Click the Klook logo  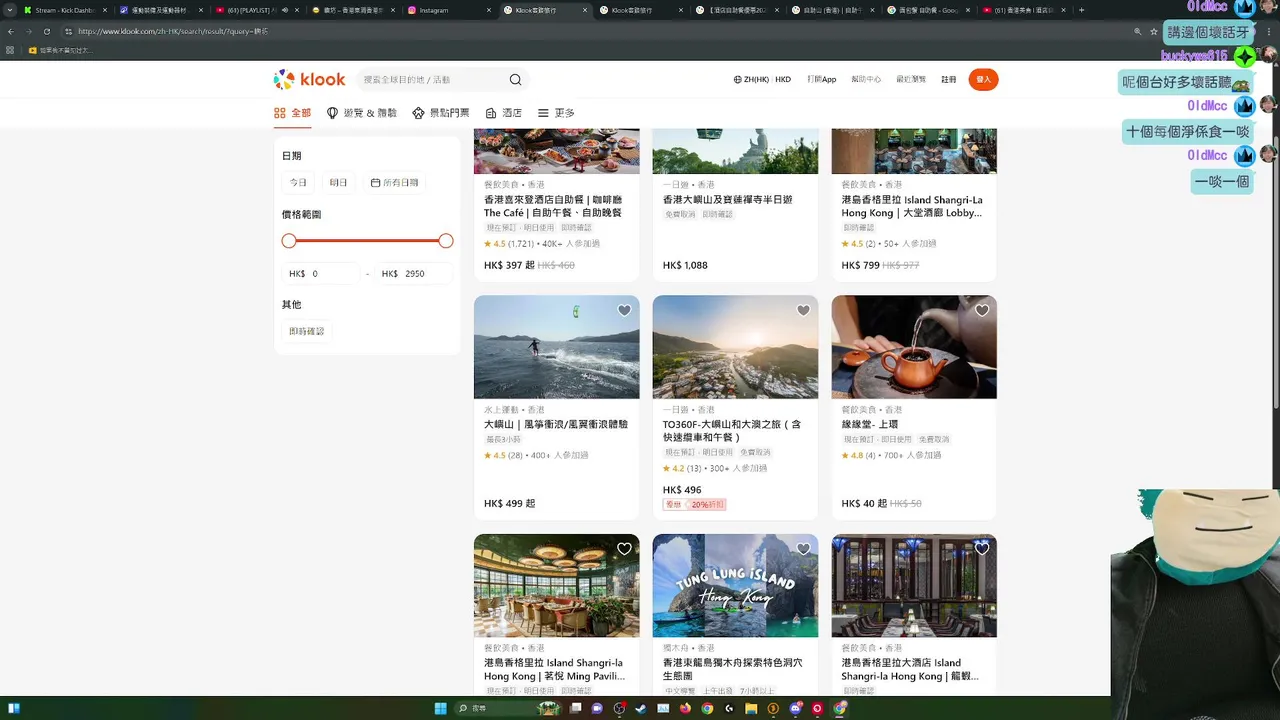point(309,79)
